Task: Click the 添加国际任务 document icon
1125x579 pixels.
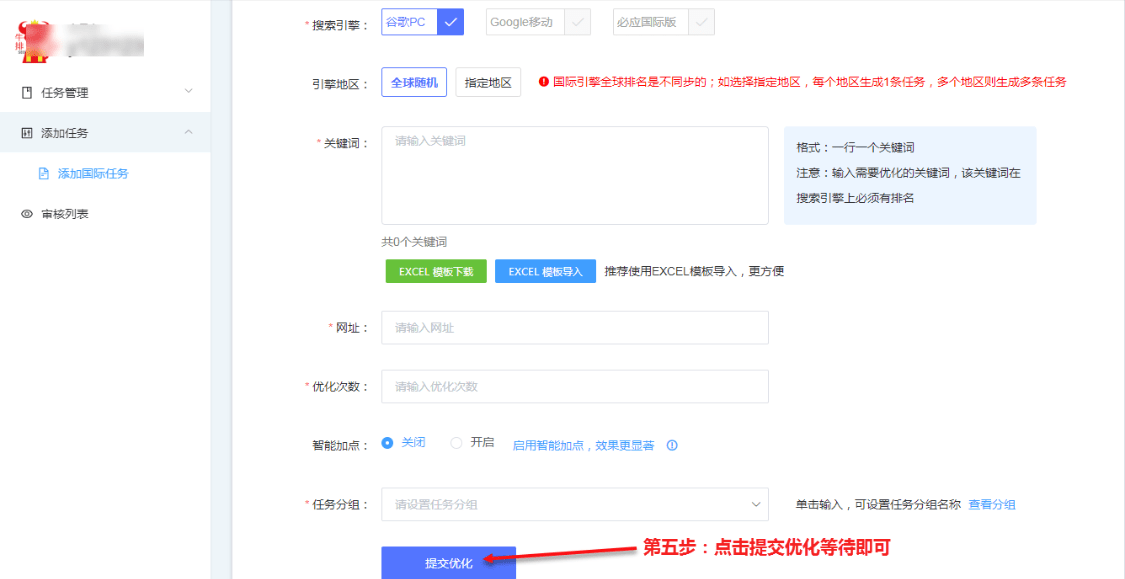Action: pos(43,173)
